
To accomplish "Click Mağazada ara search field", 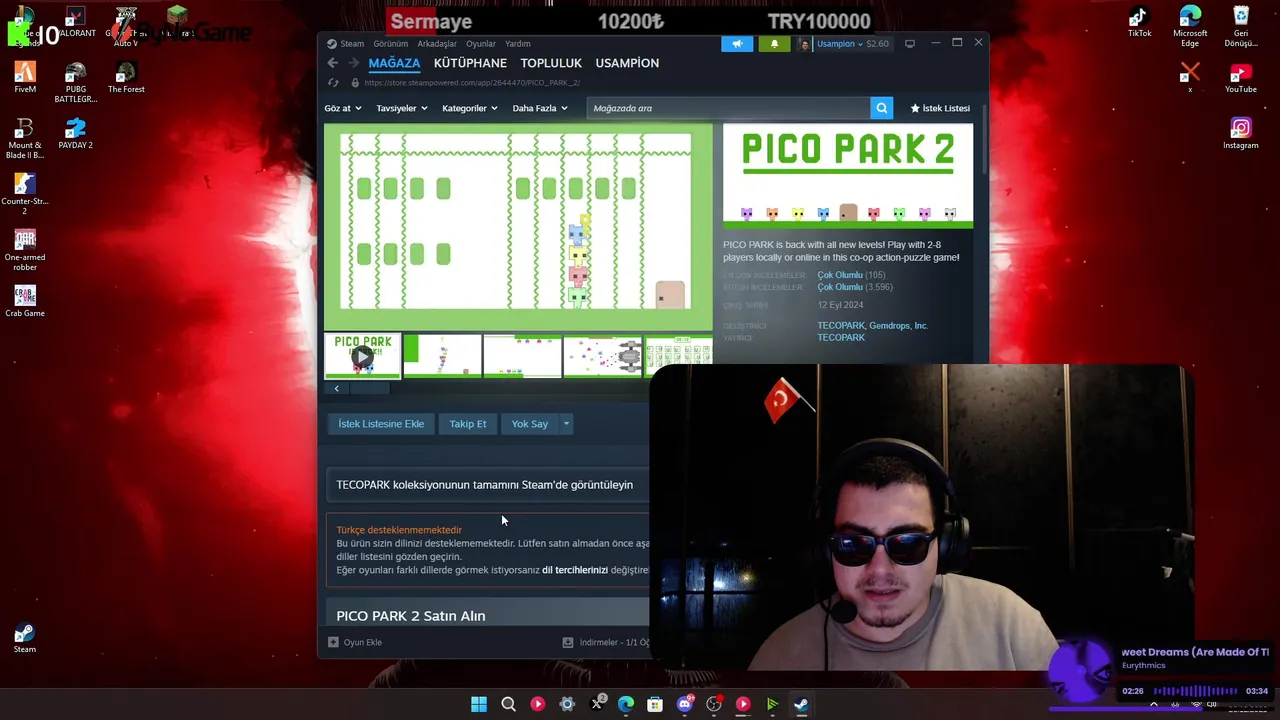I will [x=727, y=108].
